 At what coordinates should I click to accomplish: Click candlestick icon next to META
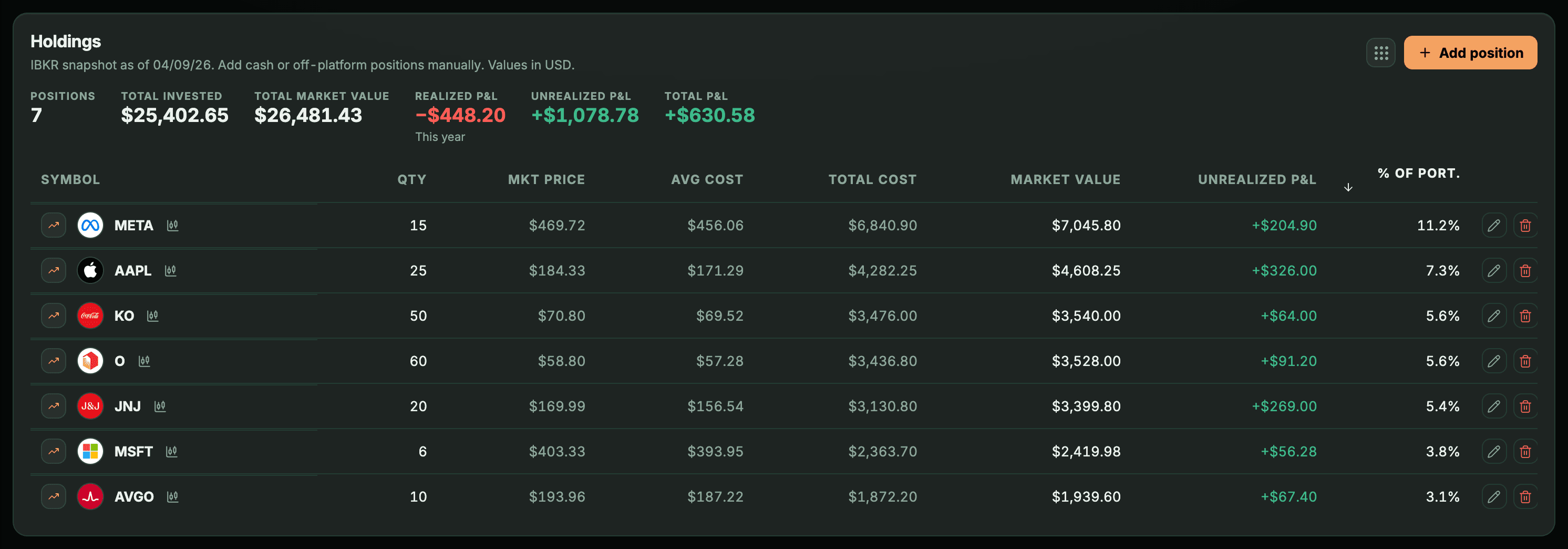click(x=173, y=226)
